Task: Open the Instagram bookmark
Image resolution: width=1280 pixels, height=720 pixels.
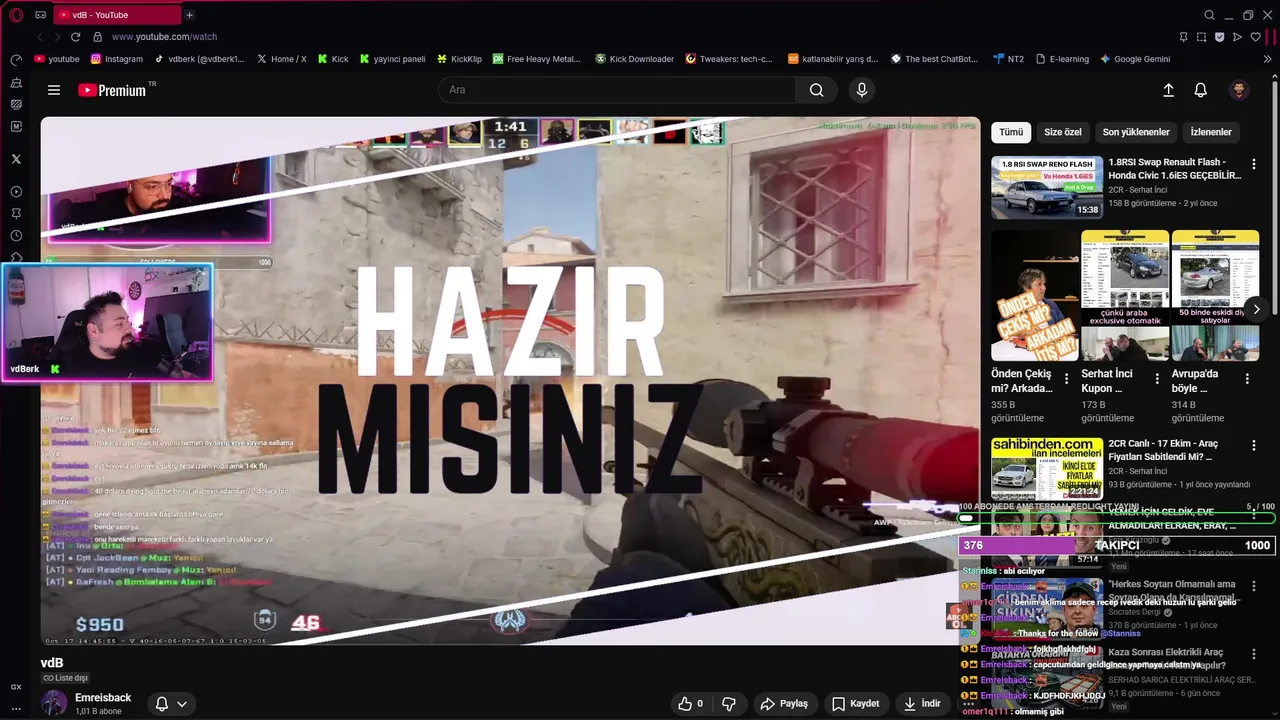Action: click(117, 59)
